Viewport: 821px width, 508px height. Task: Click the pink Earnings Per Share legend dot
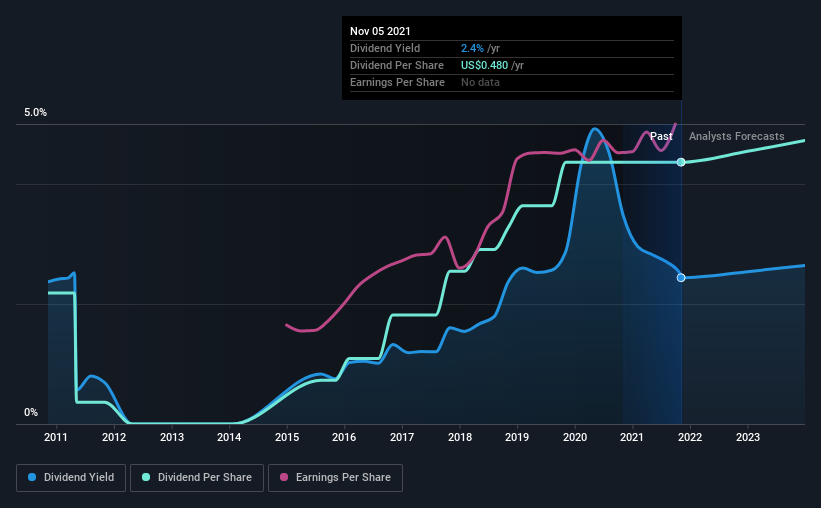click(284, 477)
